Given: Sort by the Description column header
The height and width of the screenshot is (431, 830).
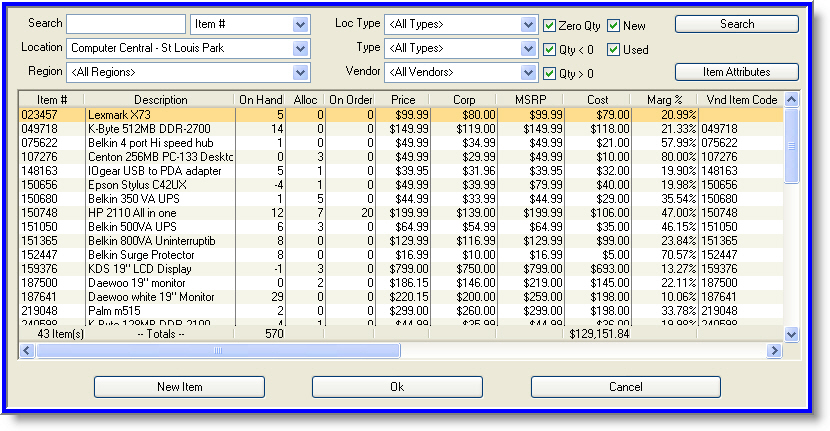Looking at the screenshot, I should (160, 100).
